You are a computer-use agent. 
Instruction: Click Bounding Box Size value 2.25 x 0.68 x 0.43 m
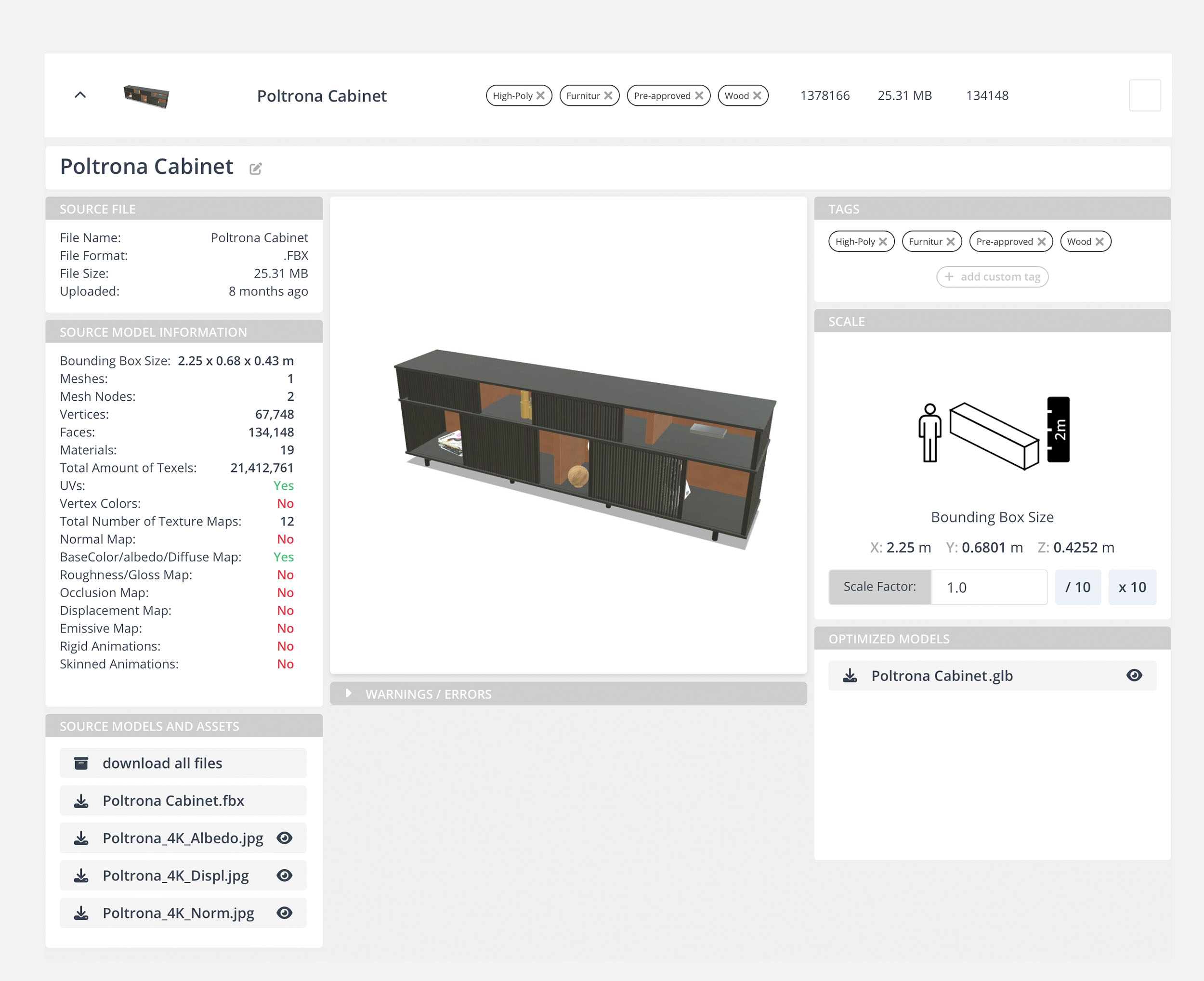click(x=236, y=361)
